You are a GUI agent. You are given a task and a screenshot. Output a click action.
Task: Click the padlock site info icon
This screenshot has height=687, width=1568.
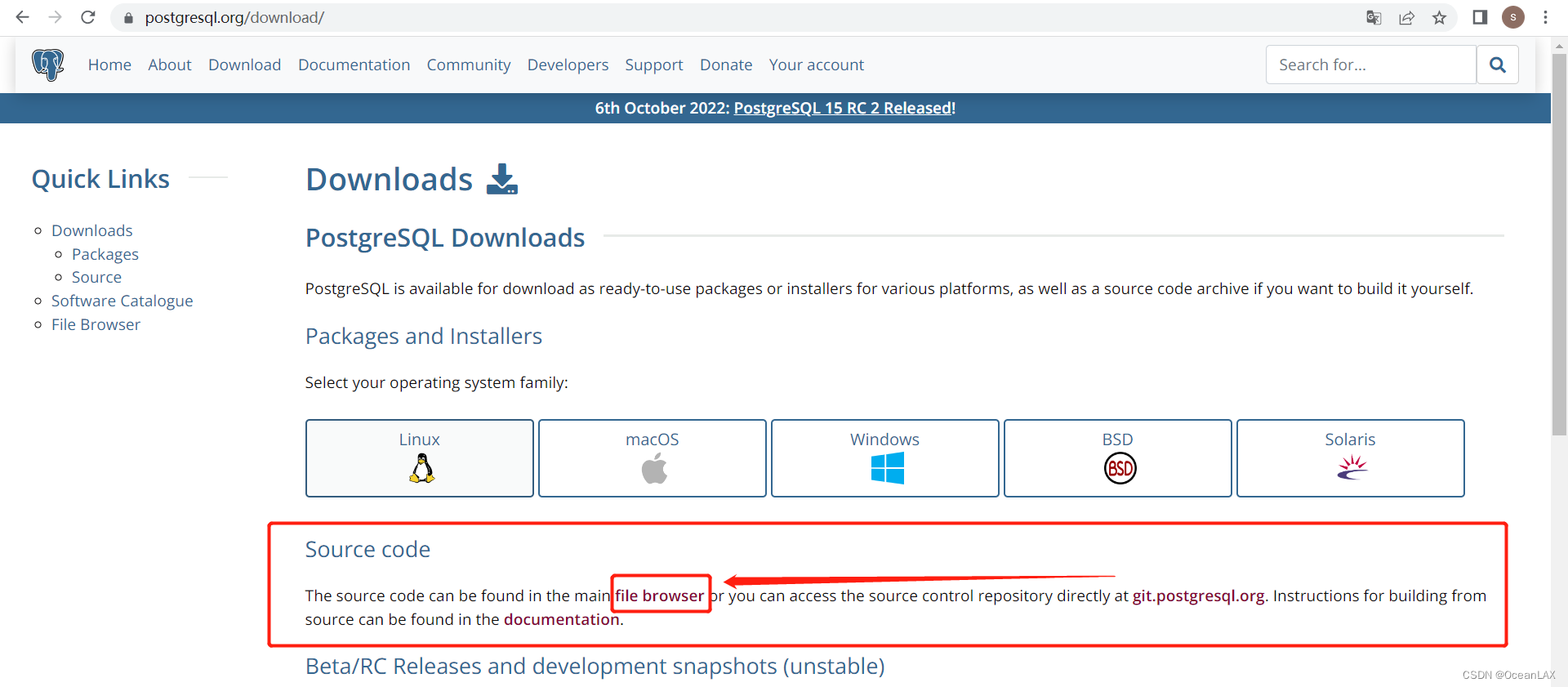[x=128, y=18]
